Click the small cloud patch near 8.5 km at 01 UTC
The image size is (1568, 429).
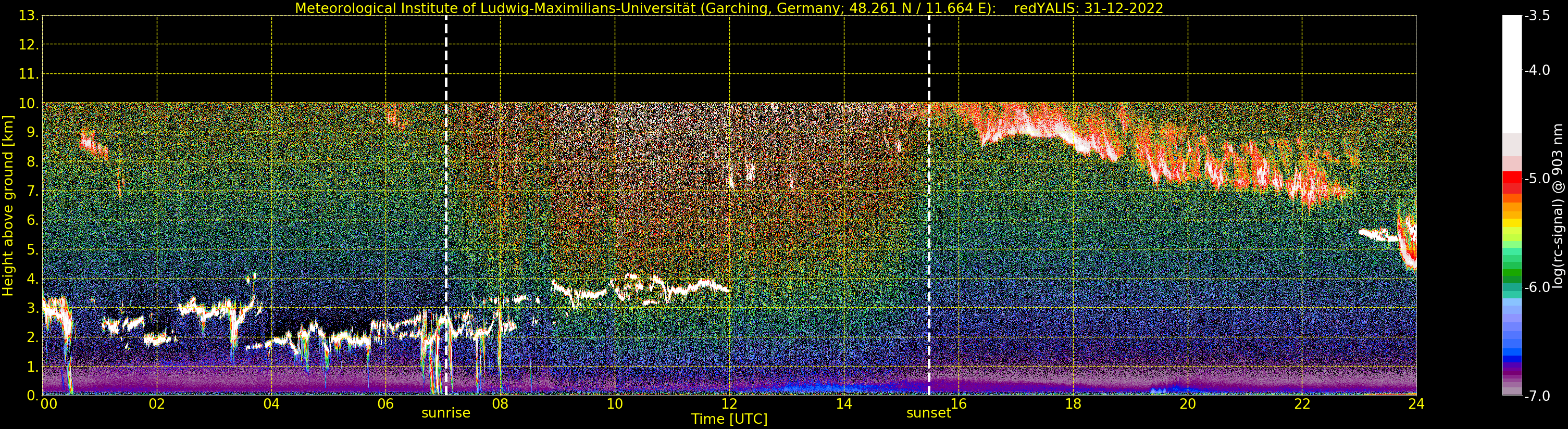click(x=93, y=145)
